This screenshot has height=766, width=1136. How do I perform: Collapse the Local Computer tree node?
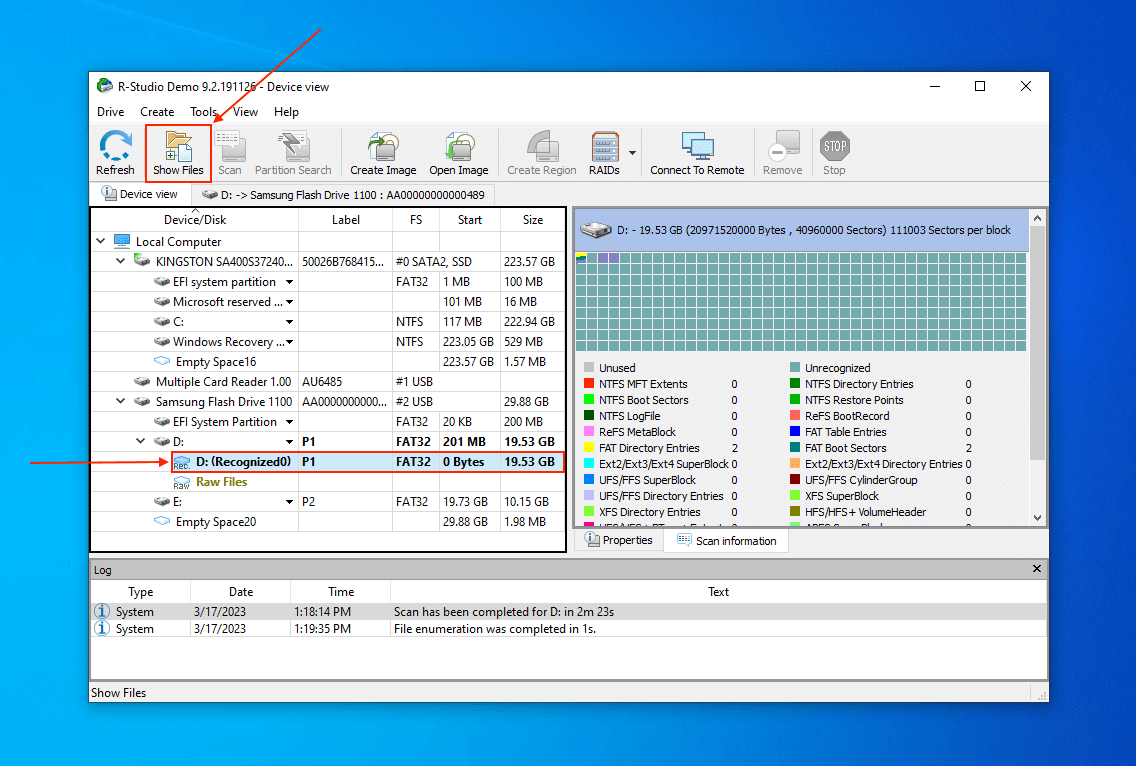[101, 241]
